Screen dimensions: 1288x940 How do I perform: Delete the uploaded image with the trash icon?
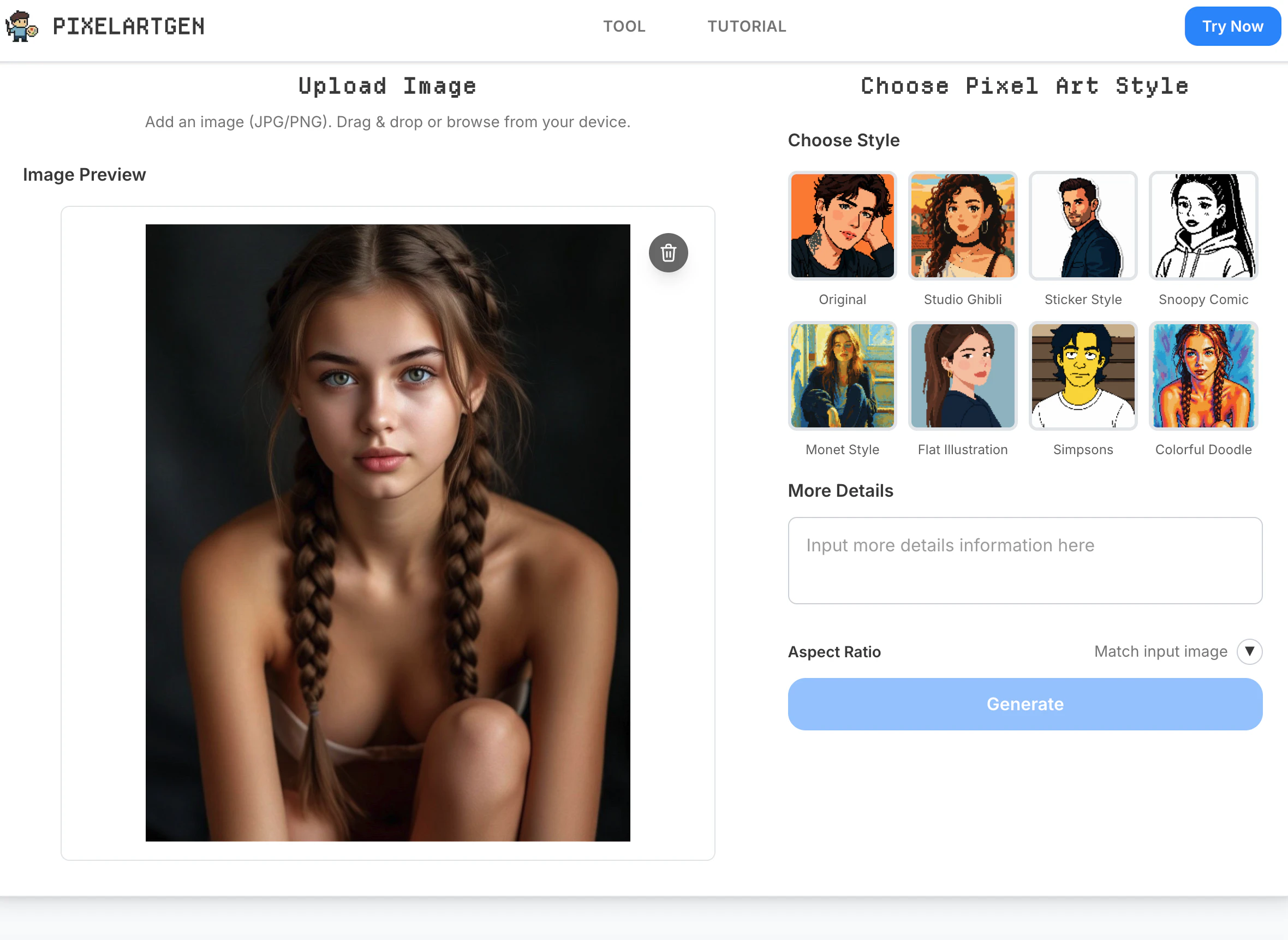coord(669,253)
